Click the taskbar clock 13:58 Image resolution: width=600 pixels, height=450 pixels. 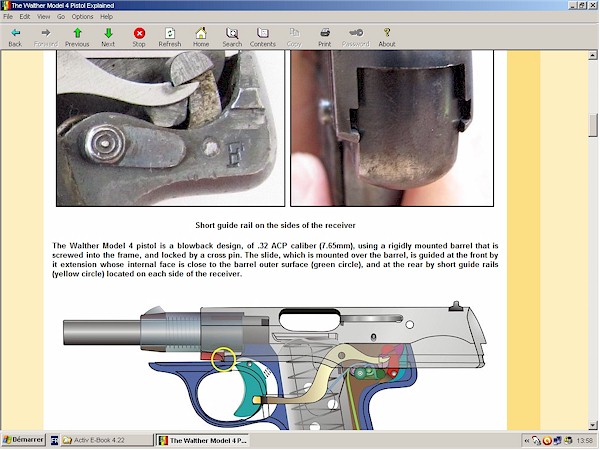pyautogui.click(x=584, y=440)
